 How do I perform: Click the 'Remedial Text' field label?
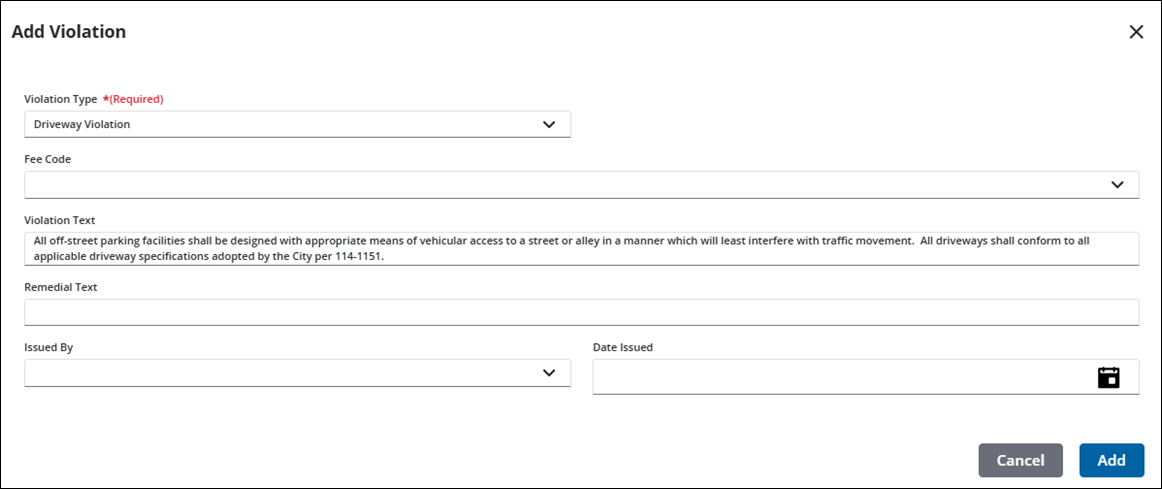(x=61, y=287)
